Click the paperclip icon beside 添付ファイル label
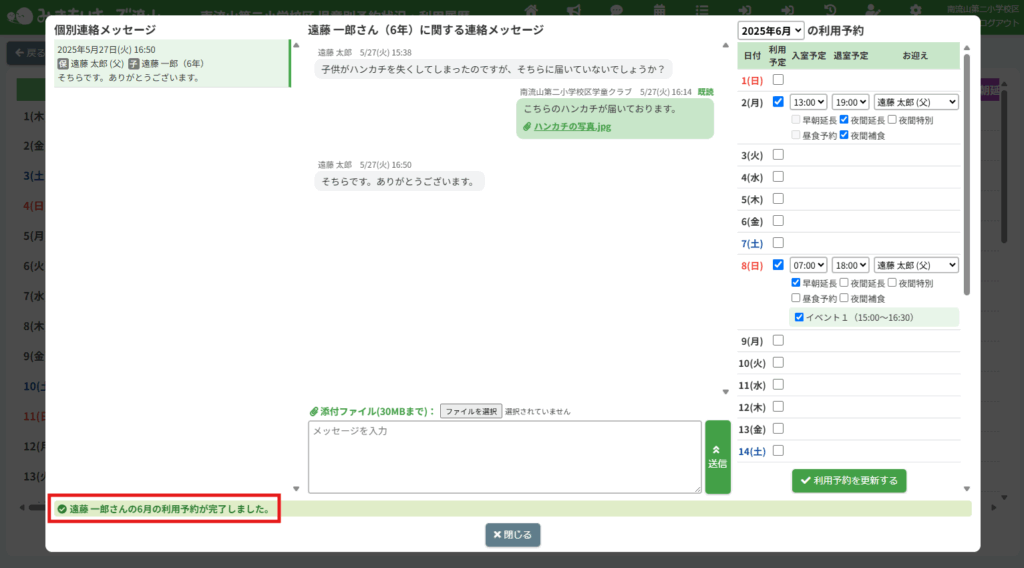The image size is (1024, 568). tap(313, 411)
